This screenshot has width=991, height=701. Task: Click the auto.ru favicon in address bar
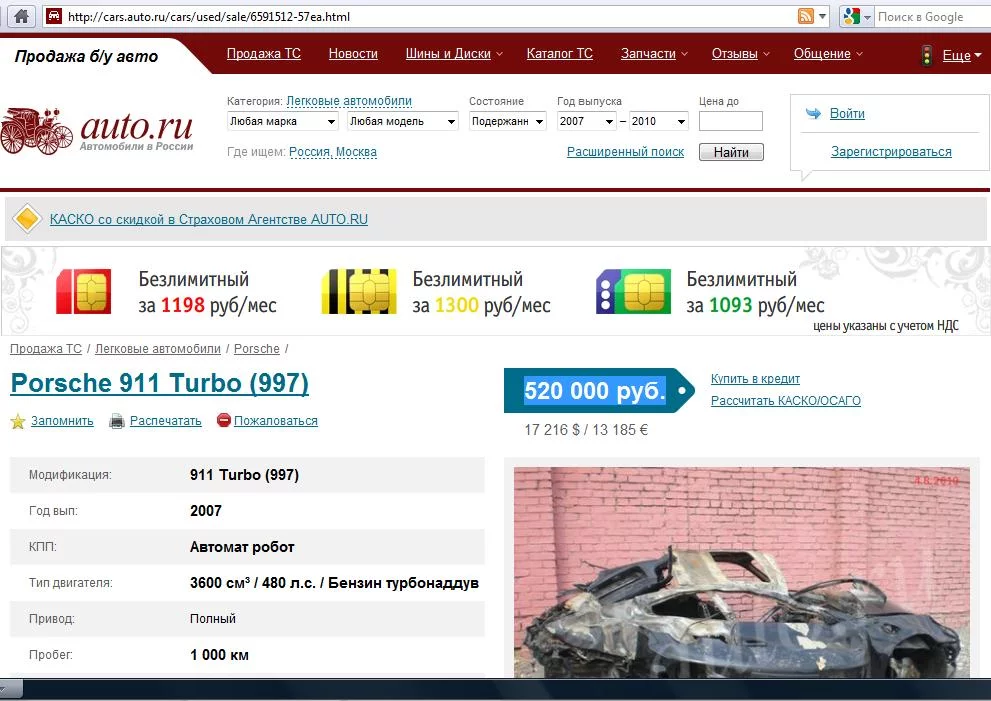point(54,16)
